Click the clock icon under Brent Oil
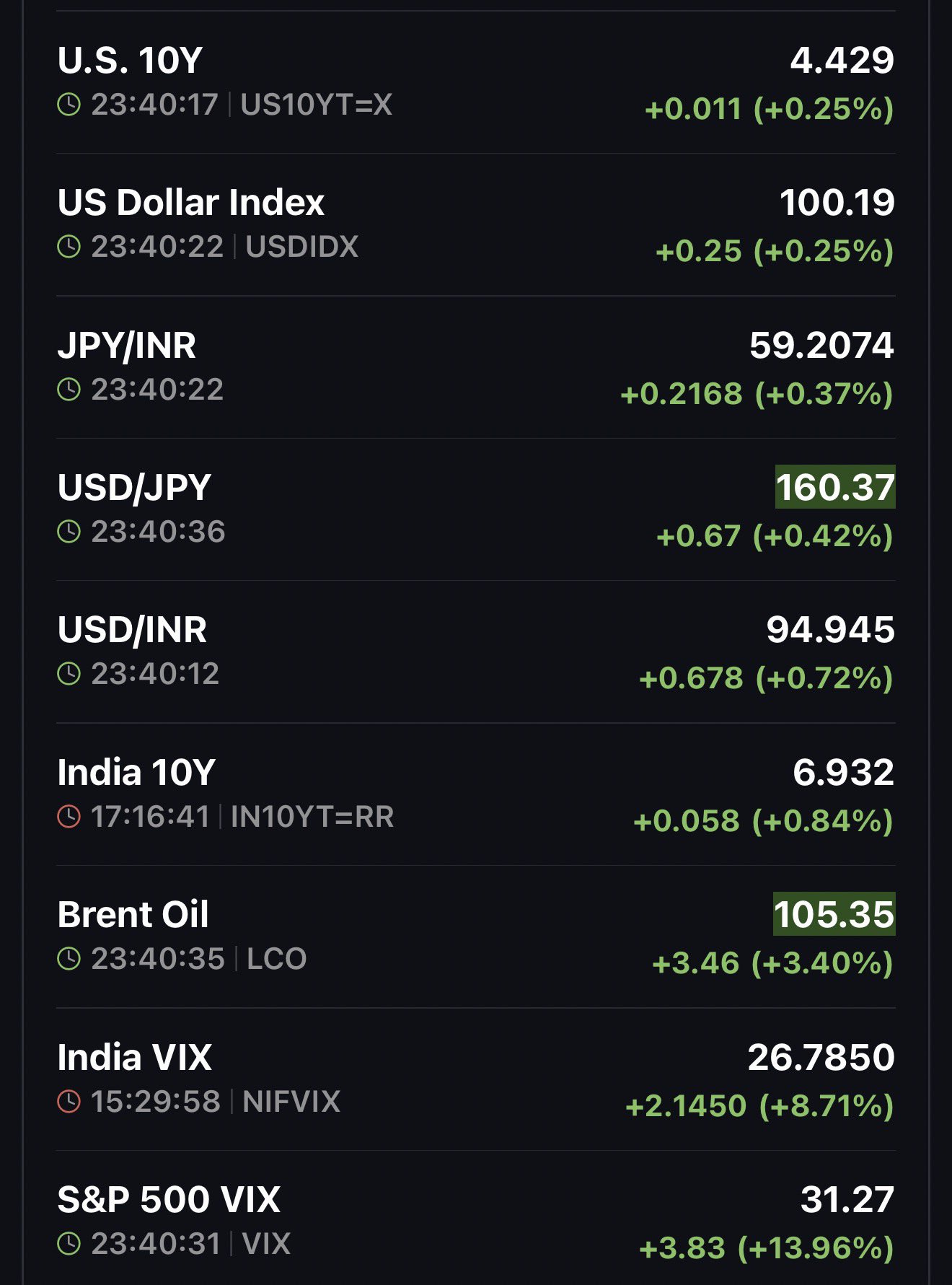952x1285 pixels. click(69, 959)
